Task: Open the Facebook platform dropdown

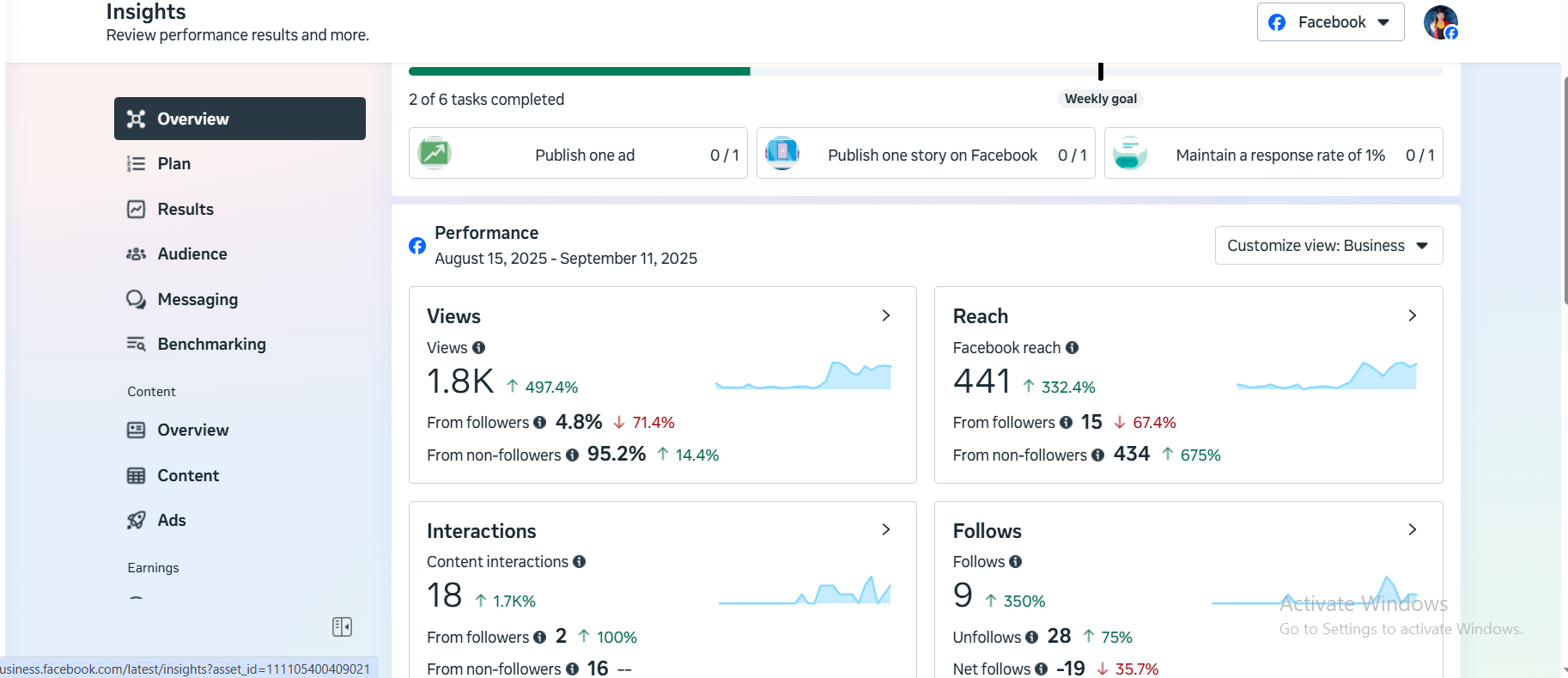Action: pyautogui.click(x=1330, y=22)
